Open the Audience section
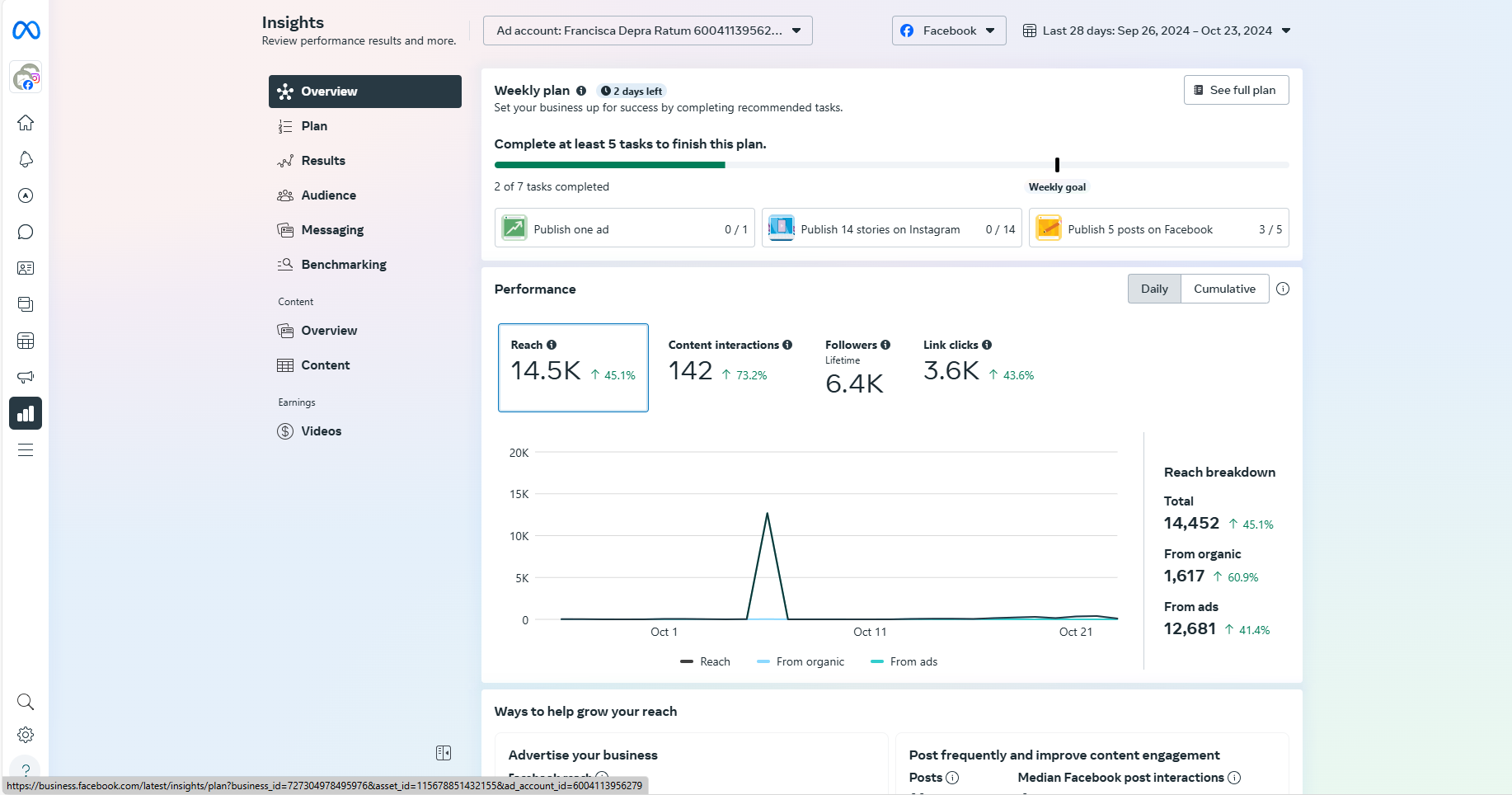 (365, 195)
